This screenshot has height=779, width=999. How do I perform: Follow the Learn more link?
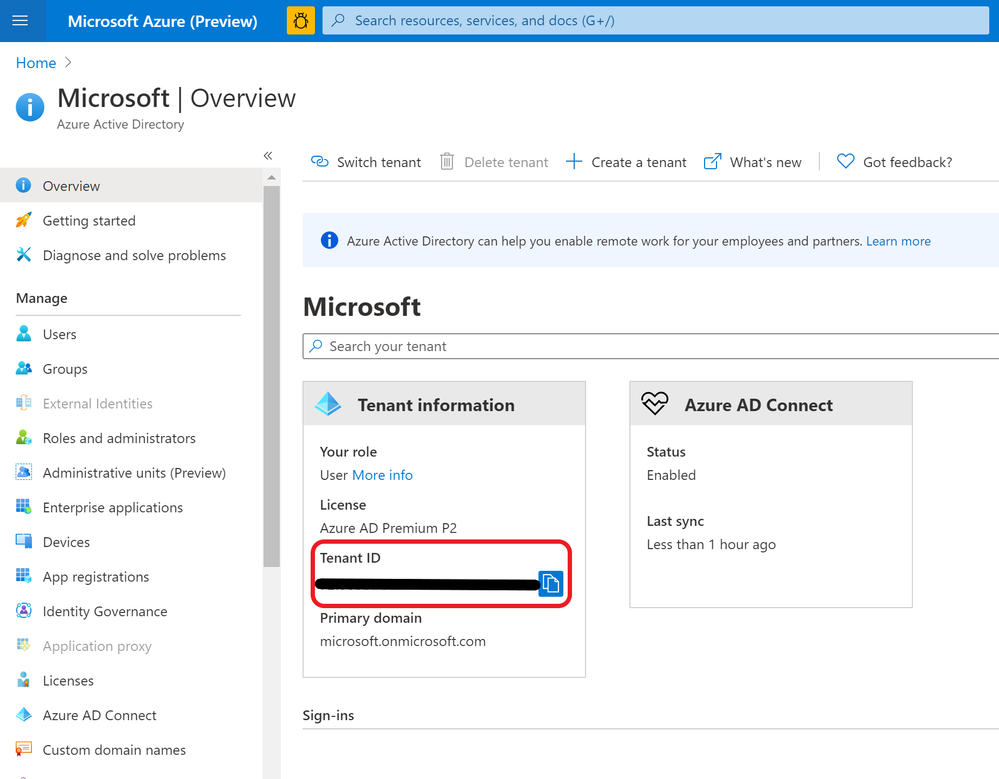click(898, 241)
